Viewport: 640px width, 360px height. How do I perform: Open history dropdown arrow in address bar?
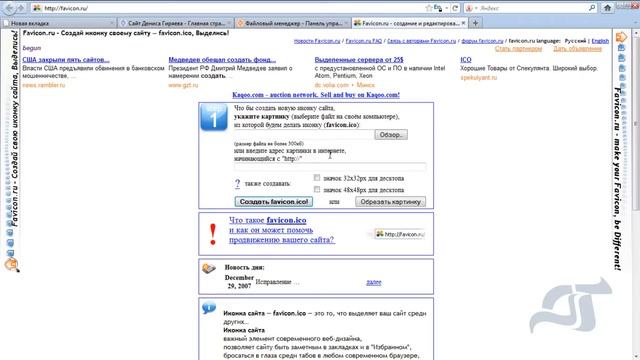(447, 8)
